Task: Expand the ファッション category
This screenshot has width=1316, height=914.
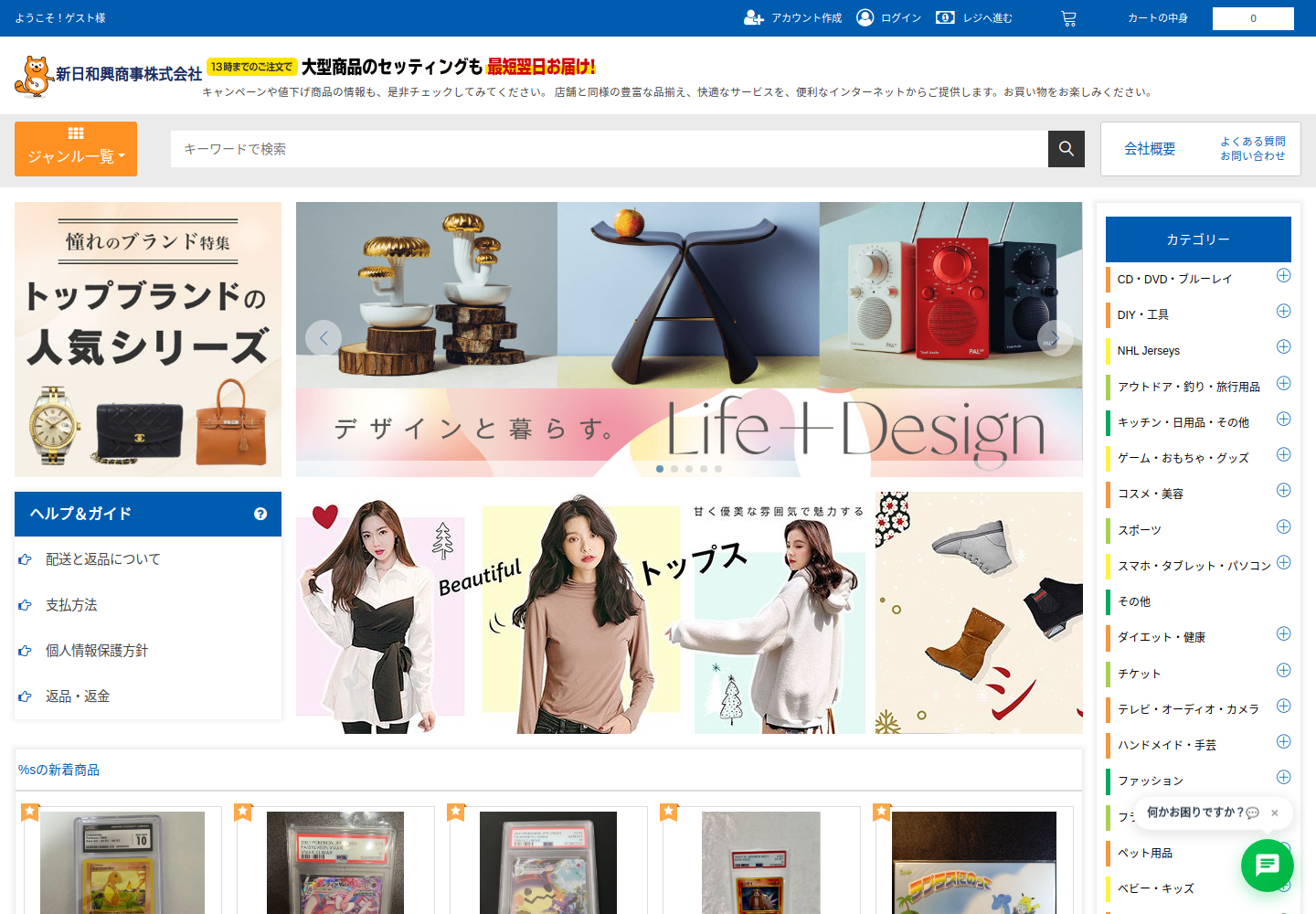Action: click(1283, 777)
